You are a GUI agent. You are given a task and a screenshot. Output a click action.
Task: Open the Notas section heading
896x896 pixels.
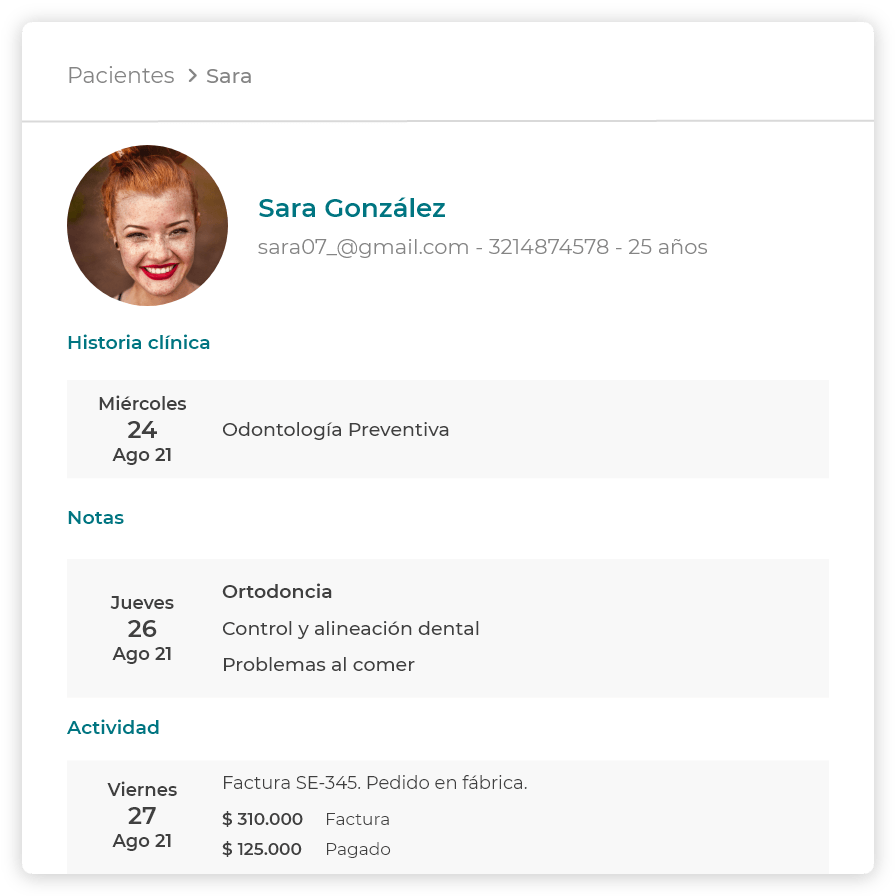pos(95,518)
